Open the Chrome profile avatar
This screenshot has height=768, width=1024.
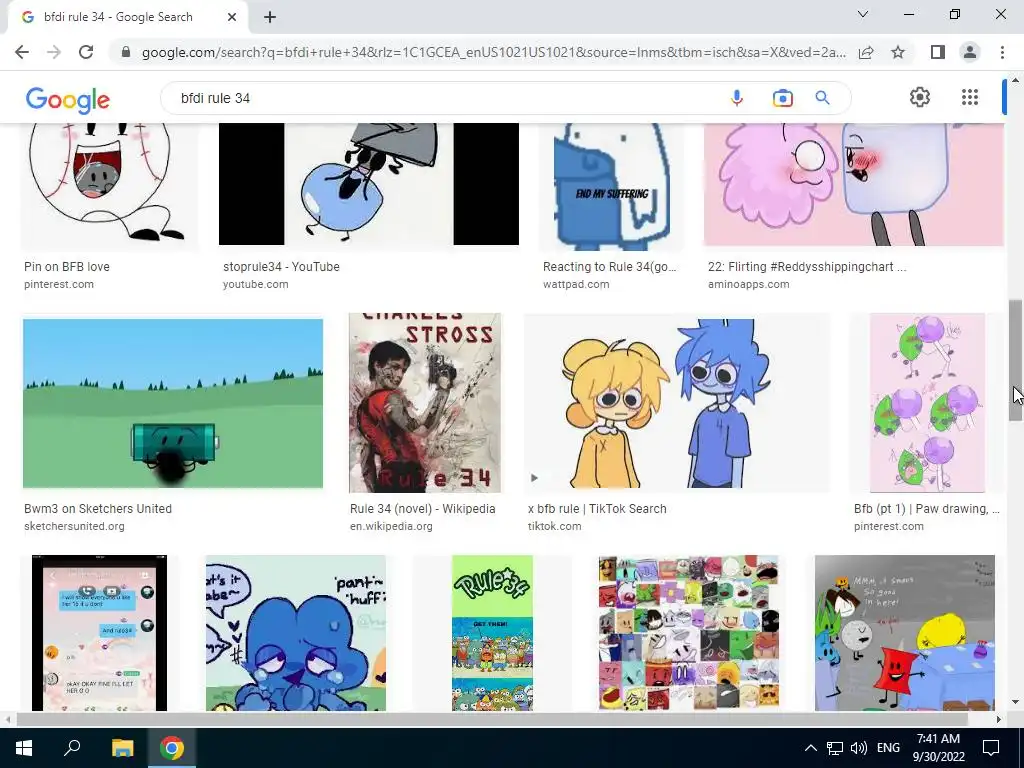point(970,52)
